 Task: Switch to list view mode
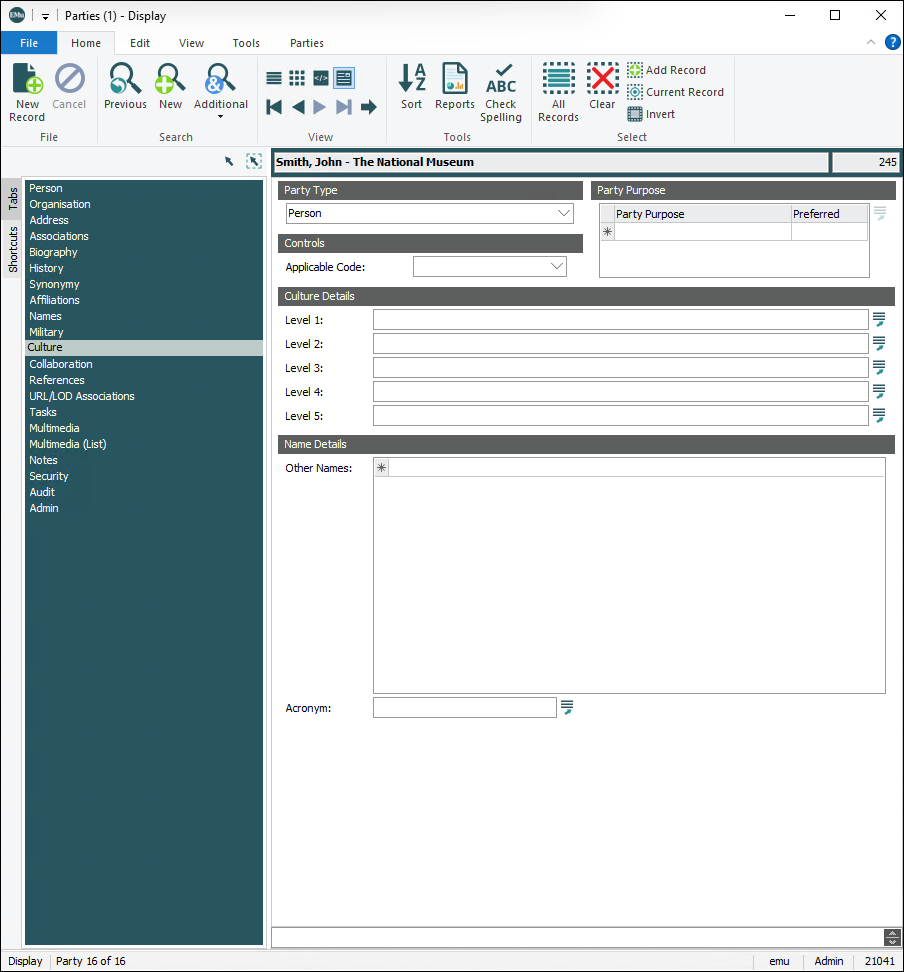(274, 78)
